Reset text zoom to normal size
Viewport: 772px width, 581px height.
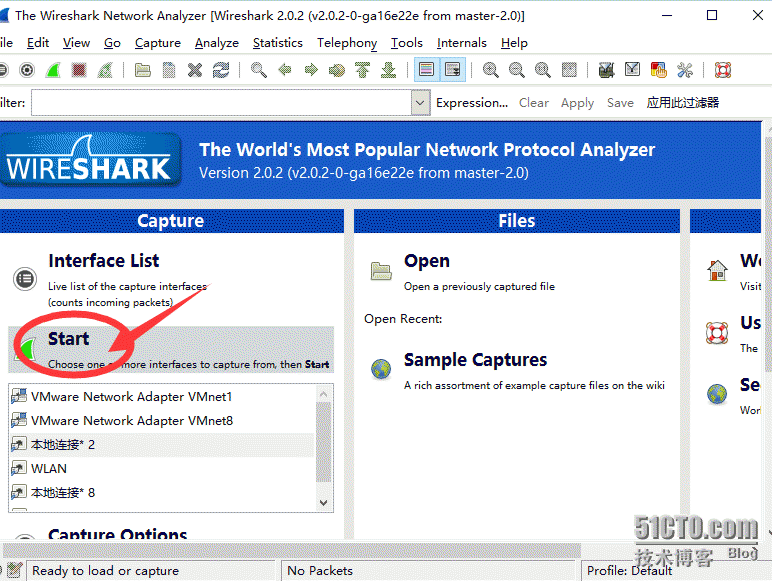coord(543,70)
